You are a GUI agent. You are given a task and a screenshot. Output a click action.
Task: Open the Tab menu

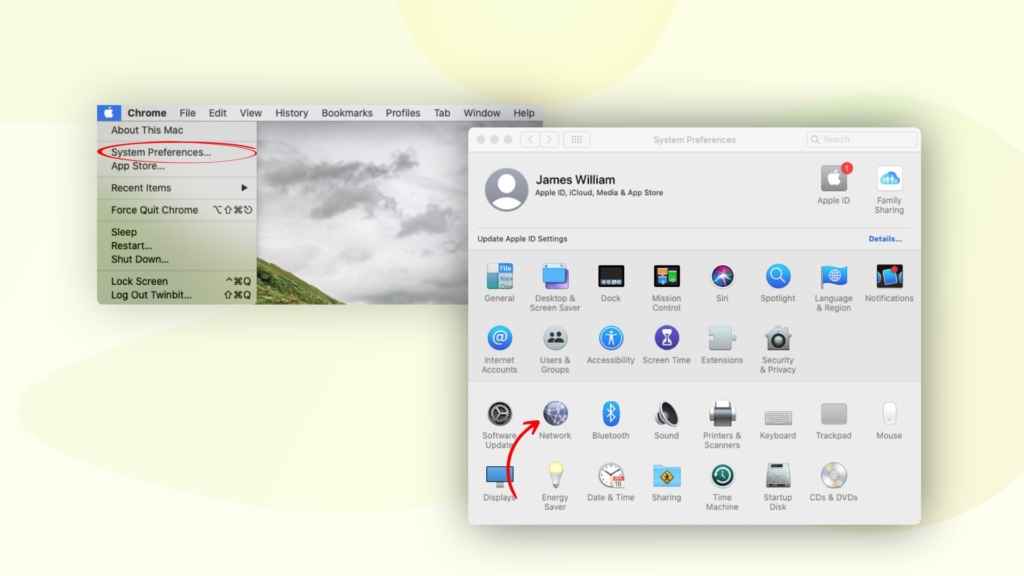tap(442, 112)
